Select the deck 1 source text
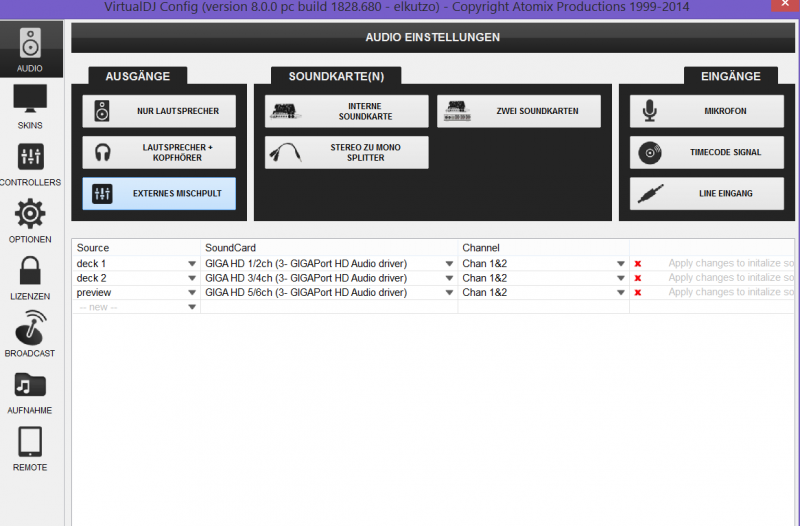 pos(91,264)
